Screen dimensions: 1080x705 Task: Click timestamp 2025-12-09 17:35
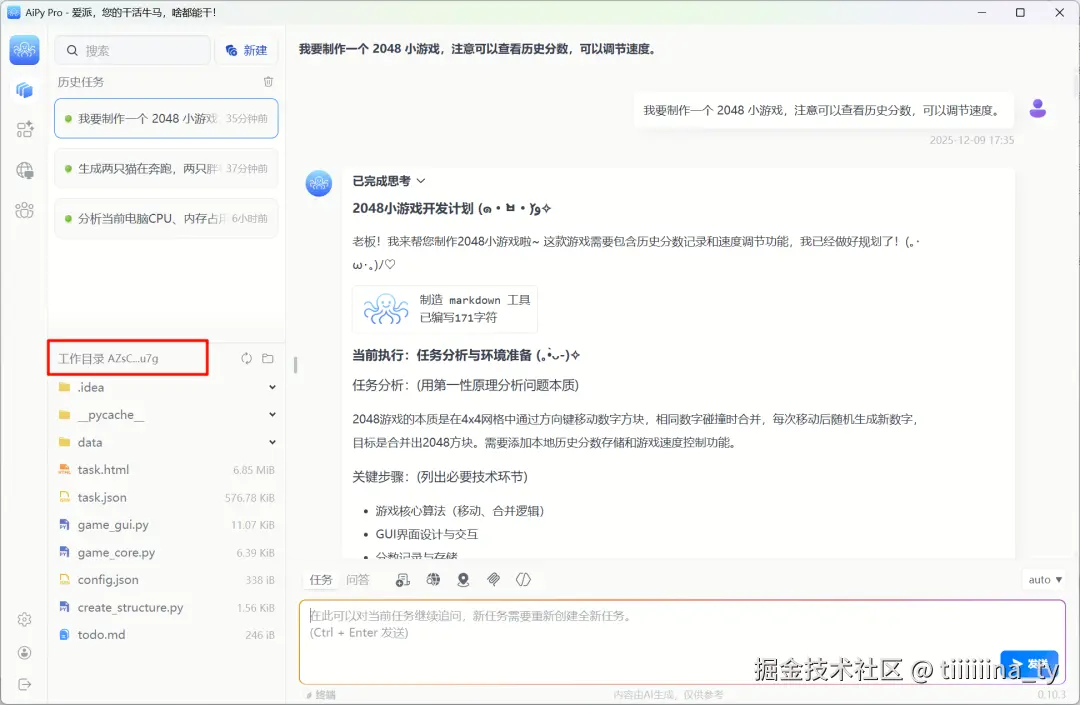pos(971,140)
